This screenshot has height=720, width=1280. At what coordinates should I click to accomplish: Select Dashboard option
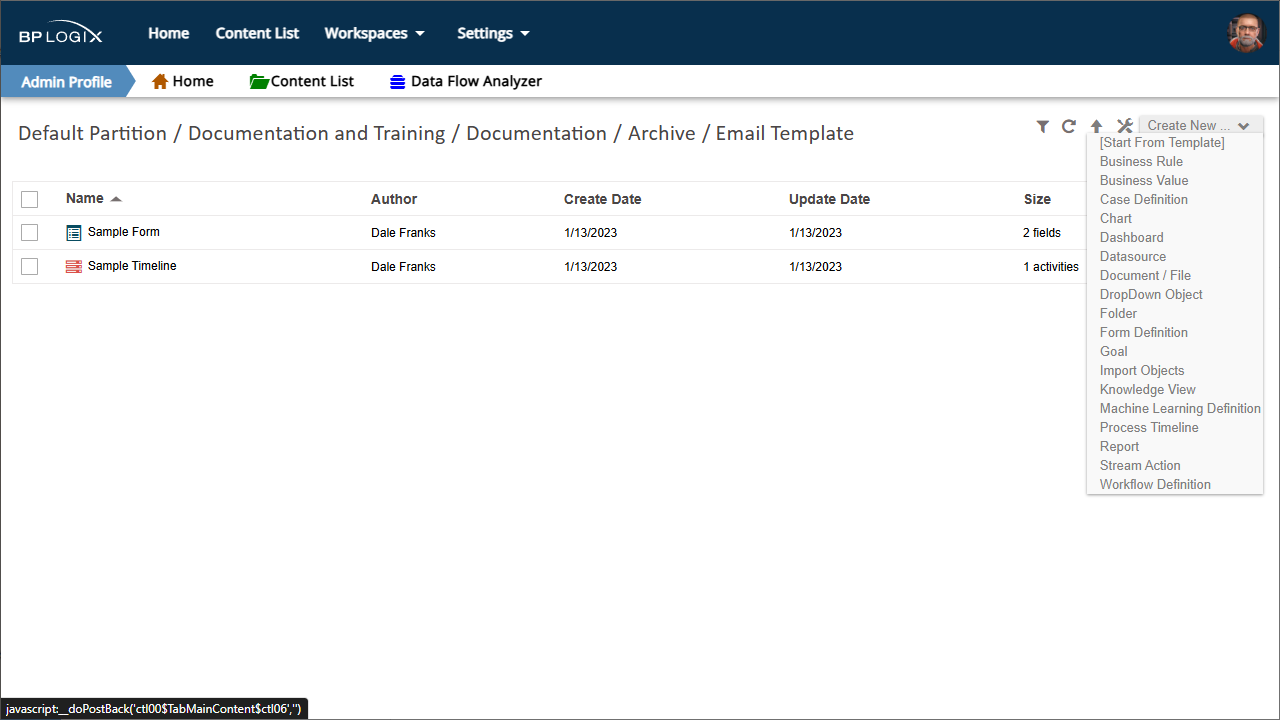click(x=1132, y=238)
